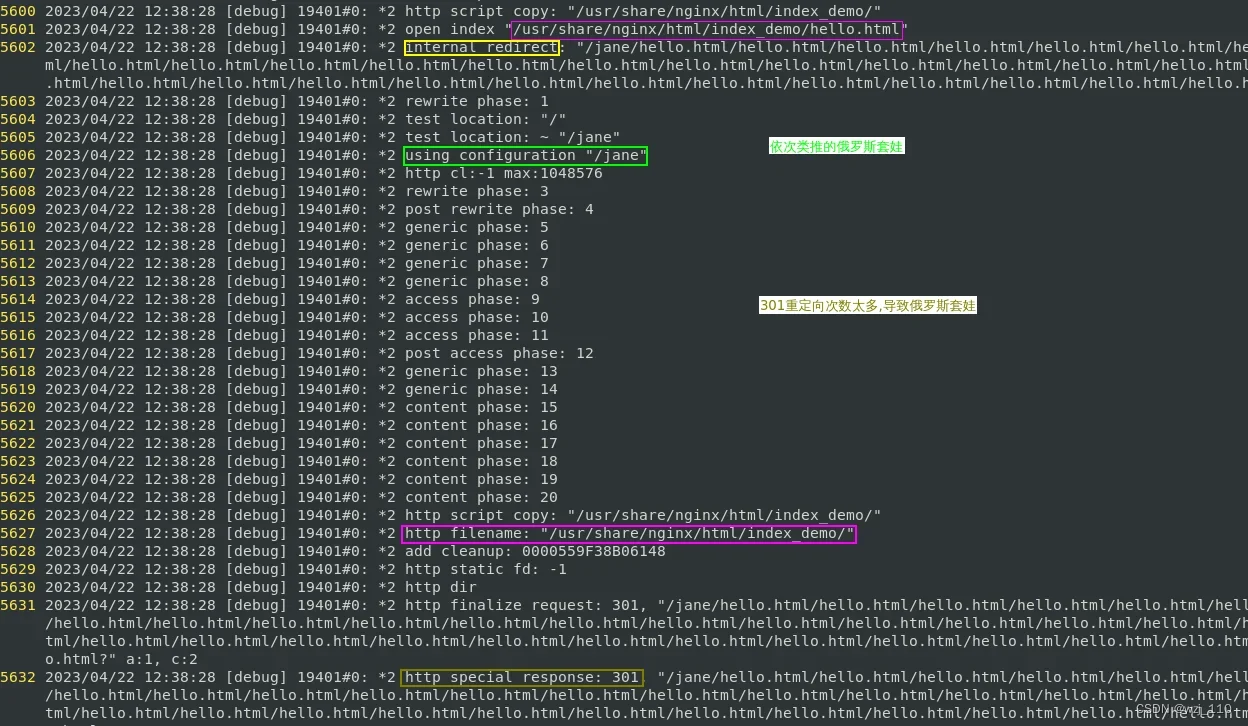Select the 'generic phase: 8' log line
The height and width of the screenshot is (726, 1248).
tap(275, 281)
